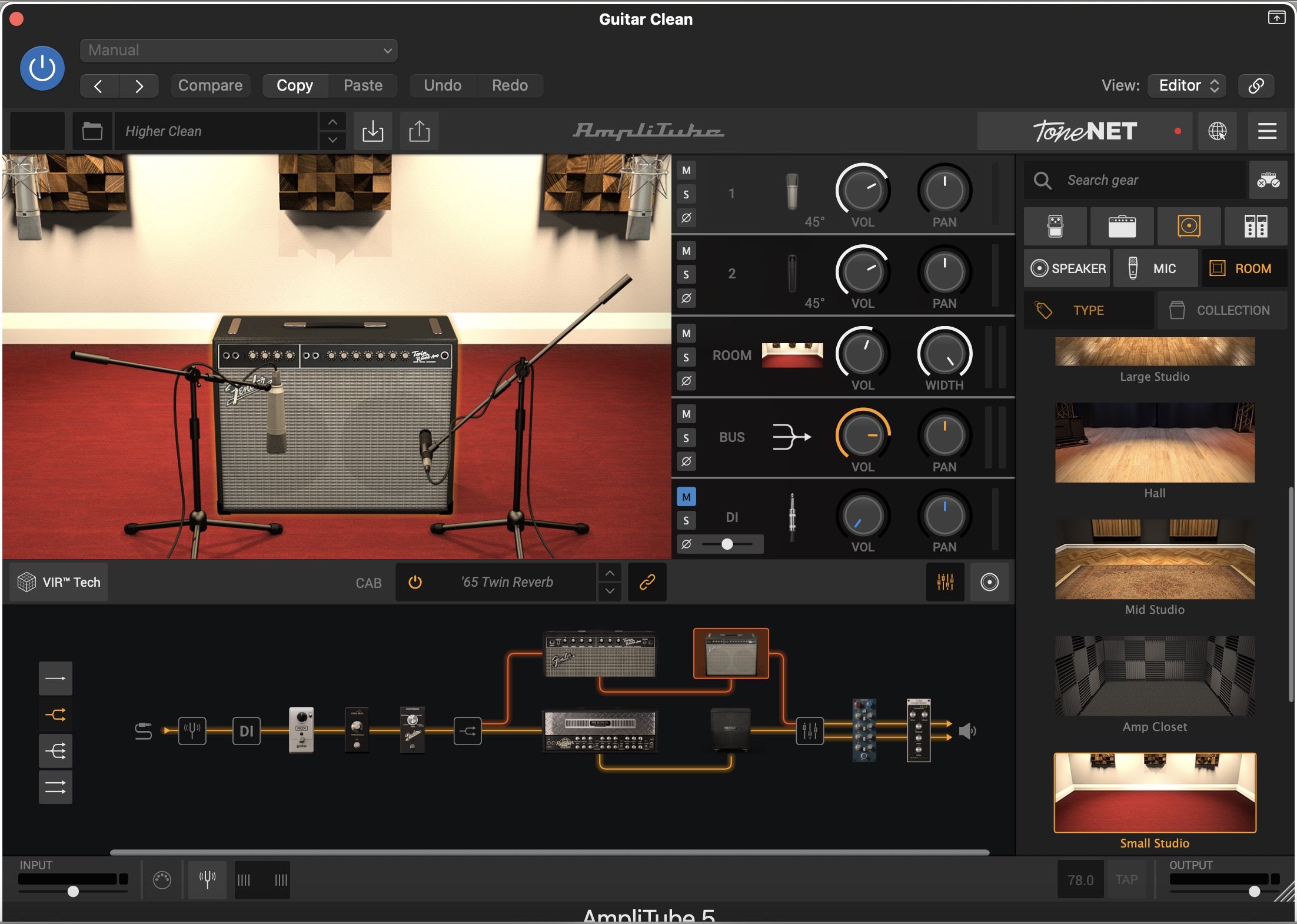Screen dimensions: 1297x924
Task: Show the speaker view icon beside the mixer
Action: tap(990, 582)
